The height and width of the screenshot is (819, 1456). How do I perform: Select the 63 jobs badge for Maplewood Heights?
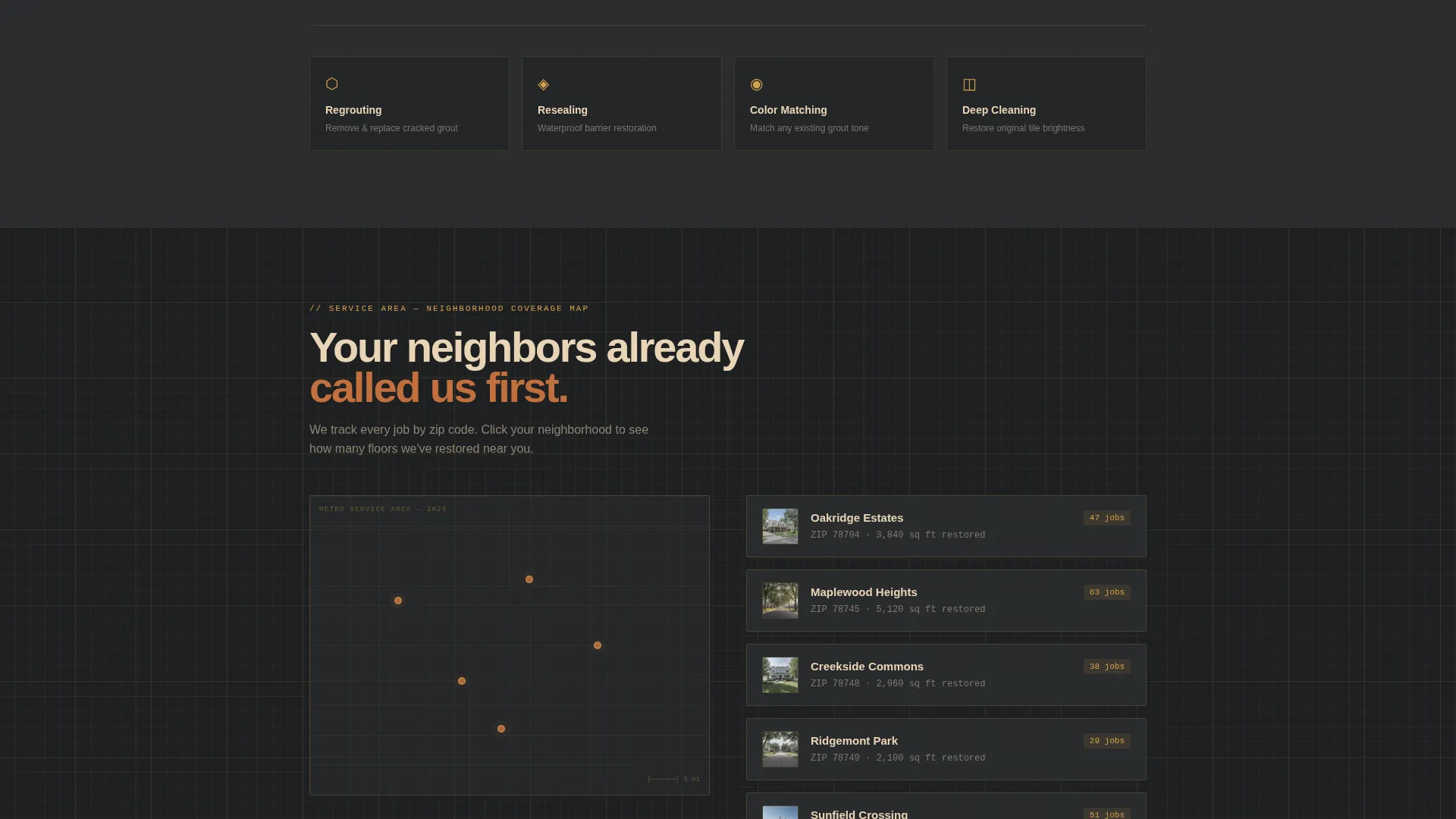pyautogui.click(x=1107, y=592)
